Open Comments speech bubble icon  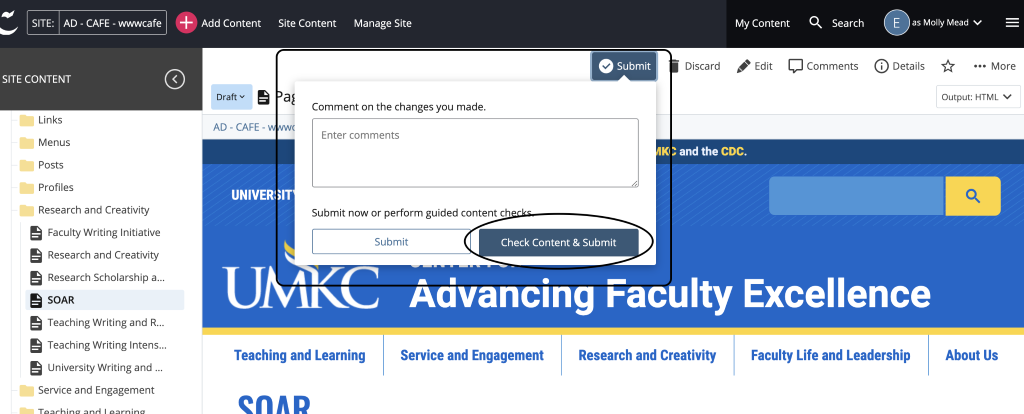[795, 66]
